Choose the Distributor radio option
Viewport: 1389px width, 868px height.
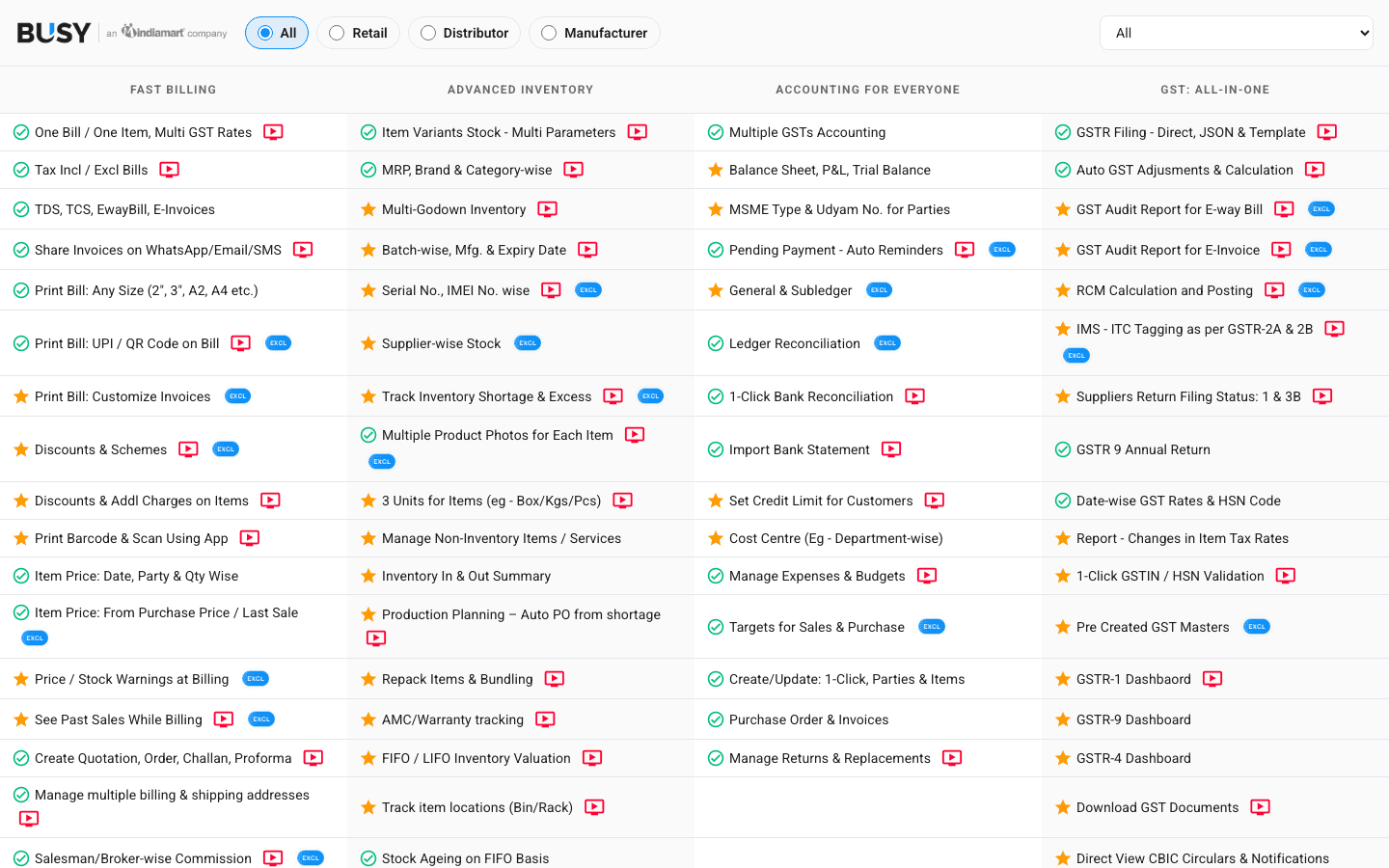pyautogui.click(x=465, y=33)
